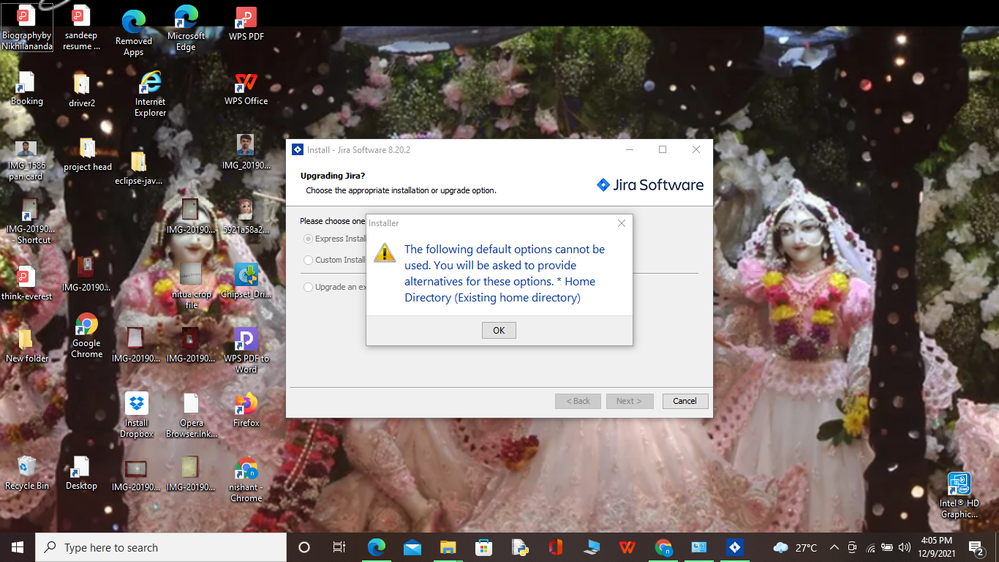Open the notification Action Center
This screenshot has width=999, height=562.
point(976,547)
